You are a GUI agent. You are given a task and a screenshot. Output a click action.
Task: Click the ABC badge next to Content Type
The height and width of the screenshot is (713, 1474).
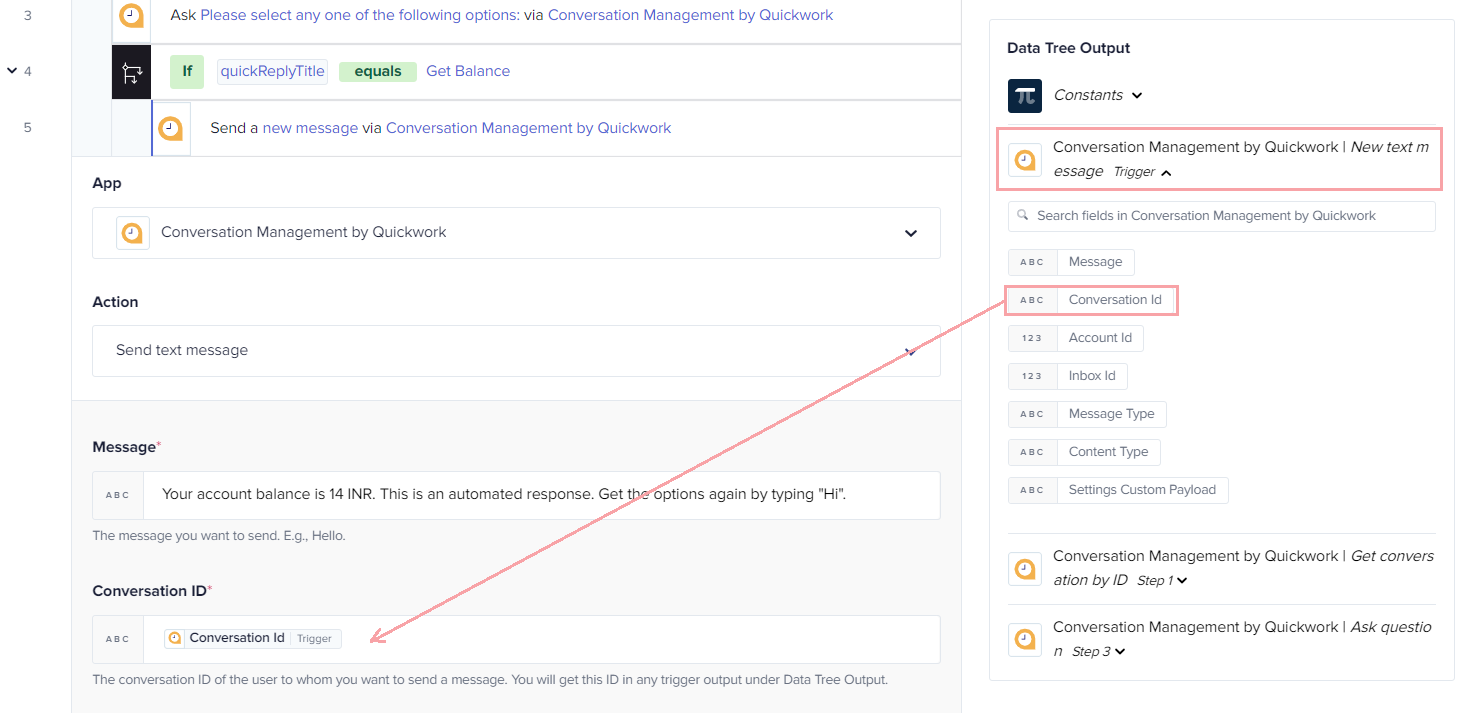click(x=1033, y=452)
